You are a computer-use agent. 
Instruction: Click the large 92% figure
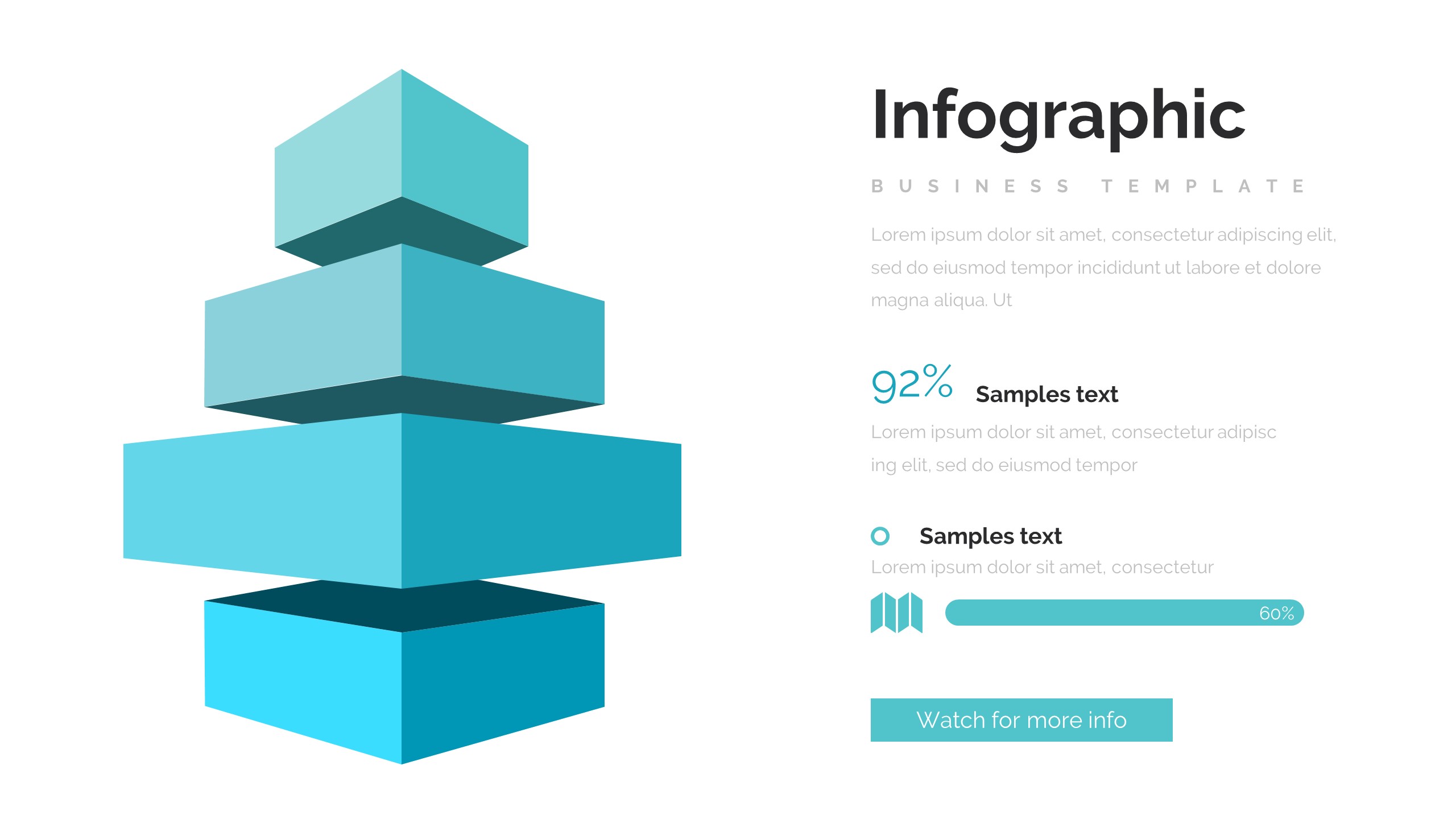912,383
